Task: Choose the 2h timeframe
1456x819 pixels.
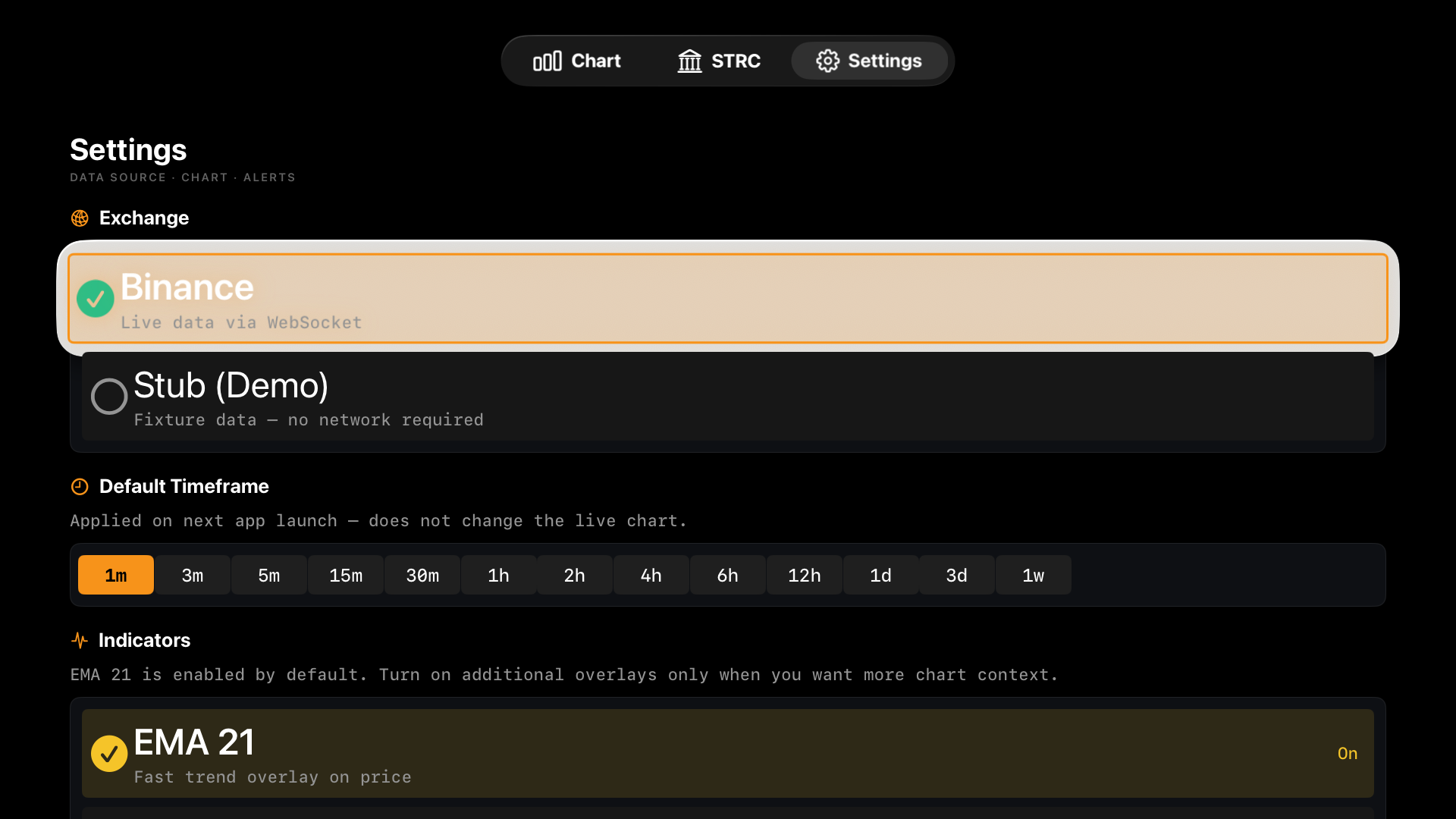Action: coord(575,575)
